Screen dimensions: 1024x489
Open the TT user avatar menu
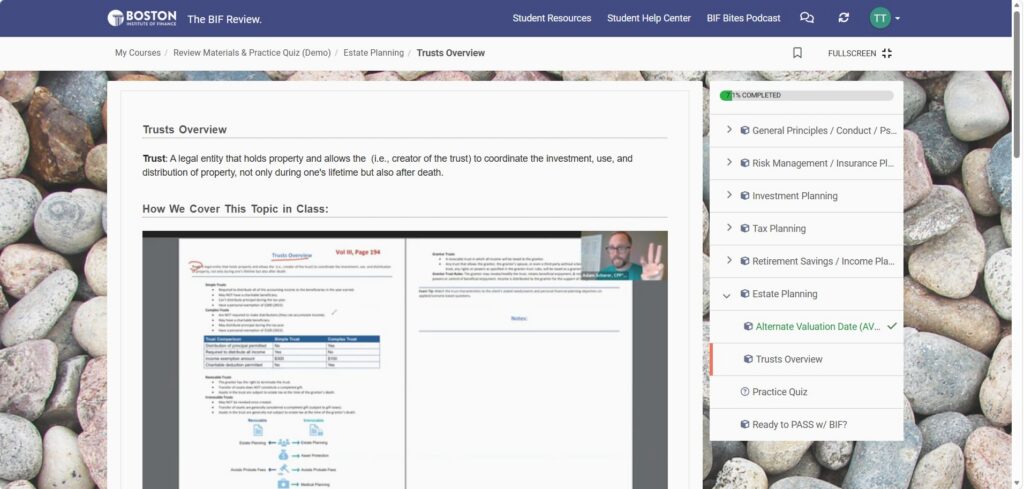(x=880, y=18)
